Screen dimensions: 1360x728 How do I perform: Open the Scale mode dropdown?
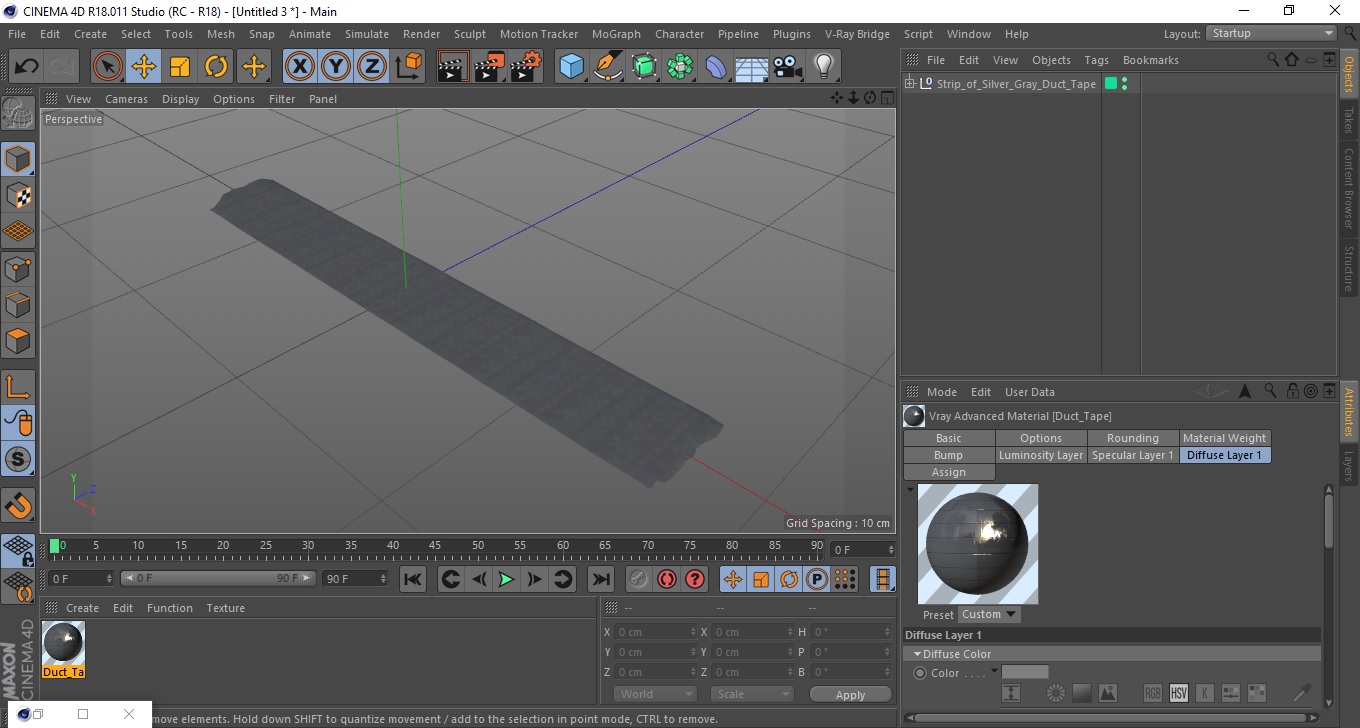pos(751,694)
